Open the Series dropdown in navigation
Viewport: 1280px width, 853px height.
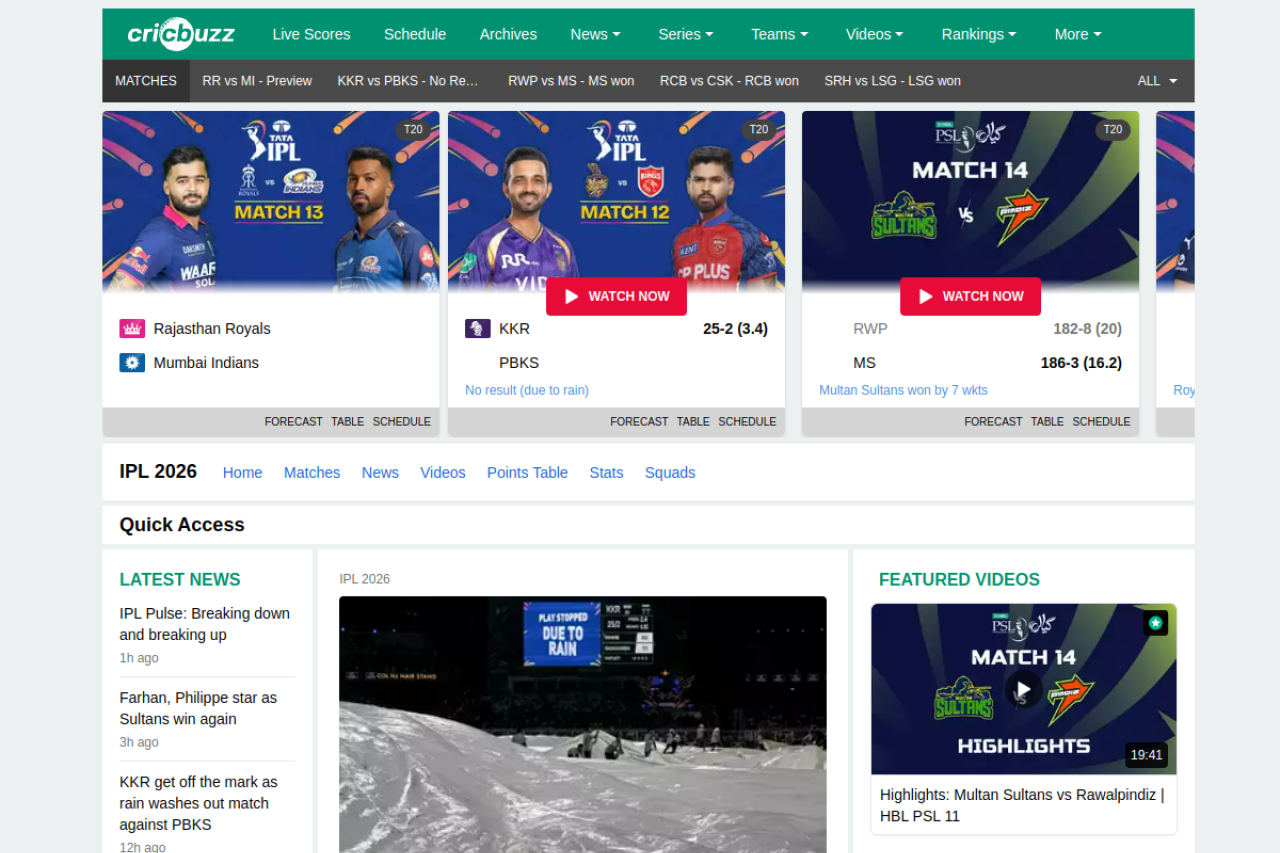[x=685, y=34]
